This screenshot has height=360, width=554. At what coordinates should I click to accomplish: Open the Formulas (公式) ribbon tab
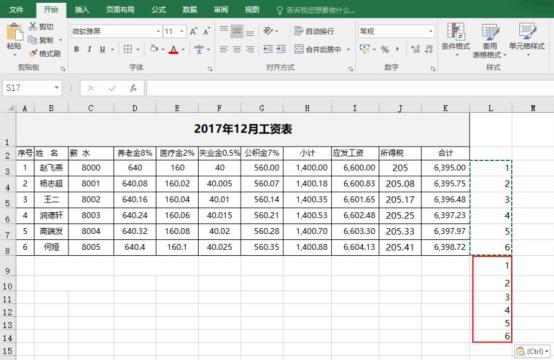point(159,10)
